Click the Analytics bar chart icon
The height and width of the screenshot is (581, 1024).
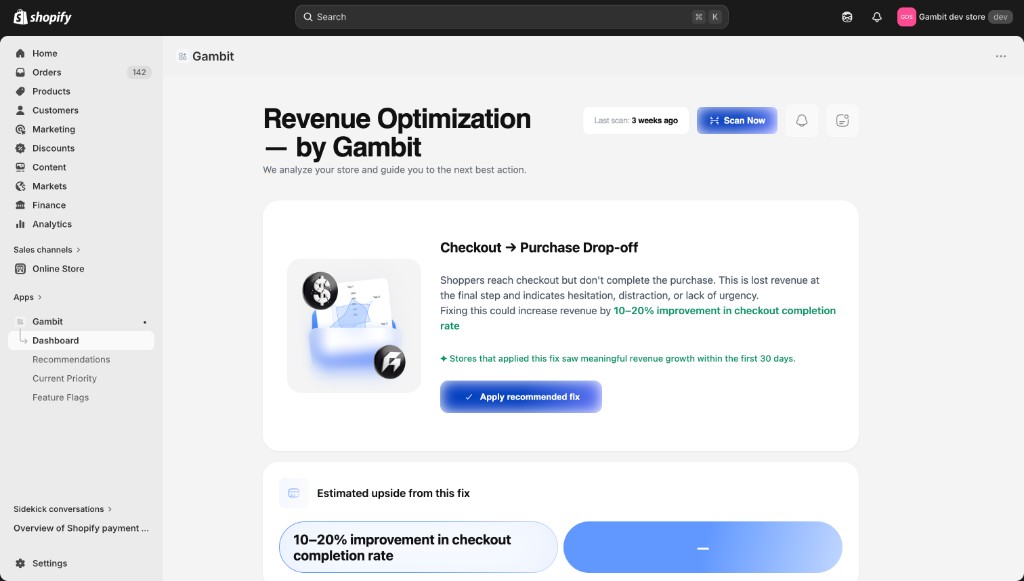(x=20, y=224)
